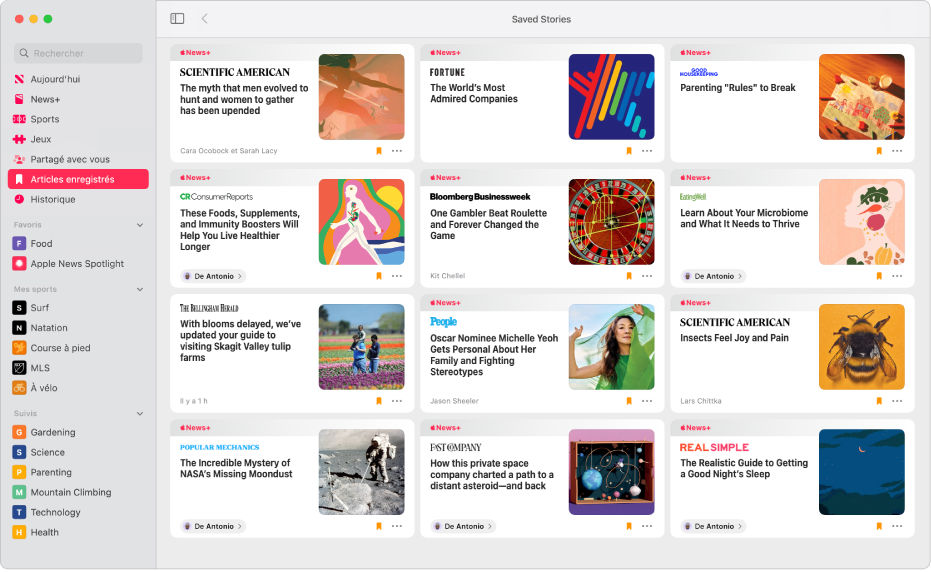Viewport: 931px width, 572px height.
Task: Unsave the hunt and gather myth story
Action: point(379,151)
